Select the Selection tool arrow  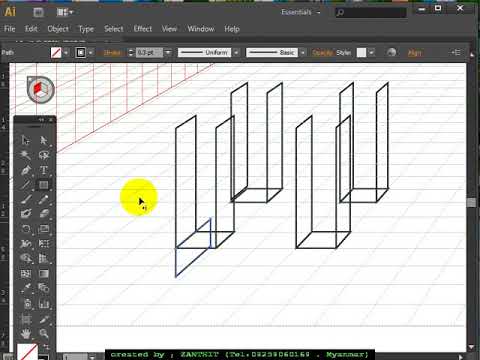tap(26, 140)
